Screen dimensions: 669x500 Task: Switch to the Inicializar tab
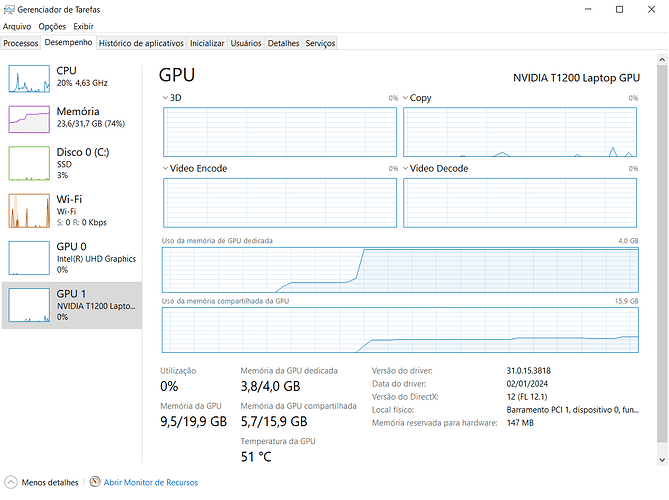click(207, 43)
